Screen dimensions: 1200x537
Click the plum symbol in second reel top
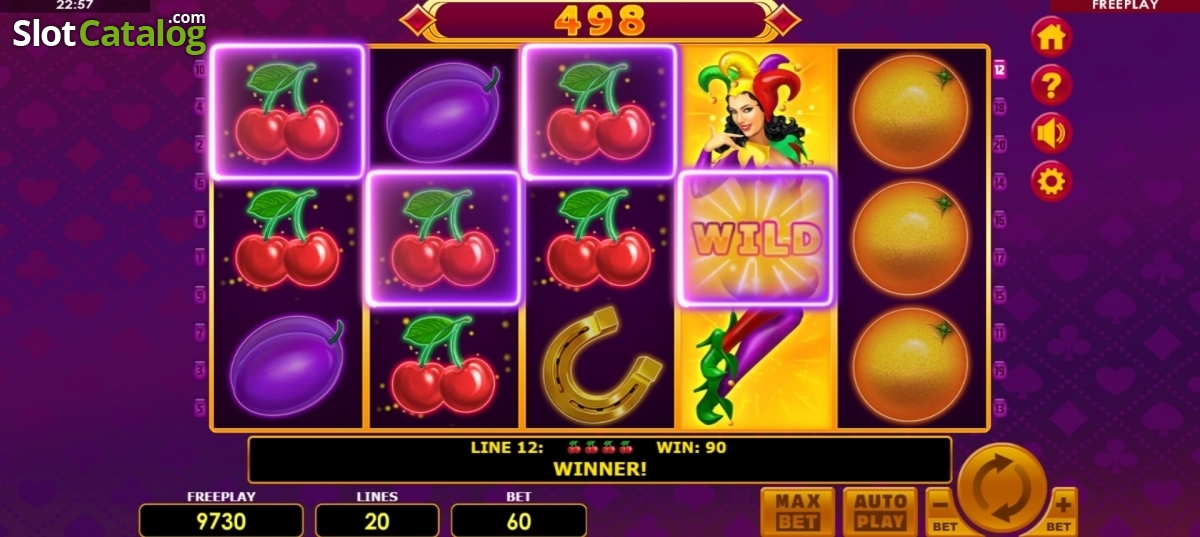coord(443,111)
